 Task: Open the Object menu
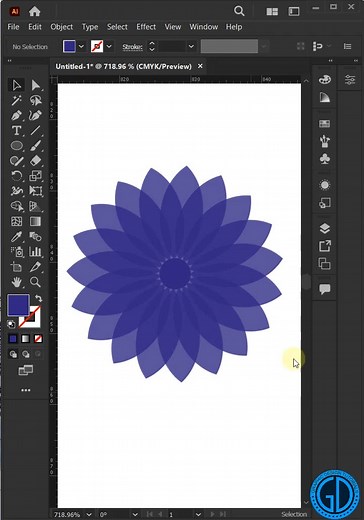62,27
